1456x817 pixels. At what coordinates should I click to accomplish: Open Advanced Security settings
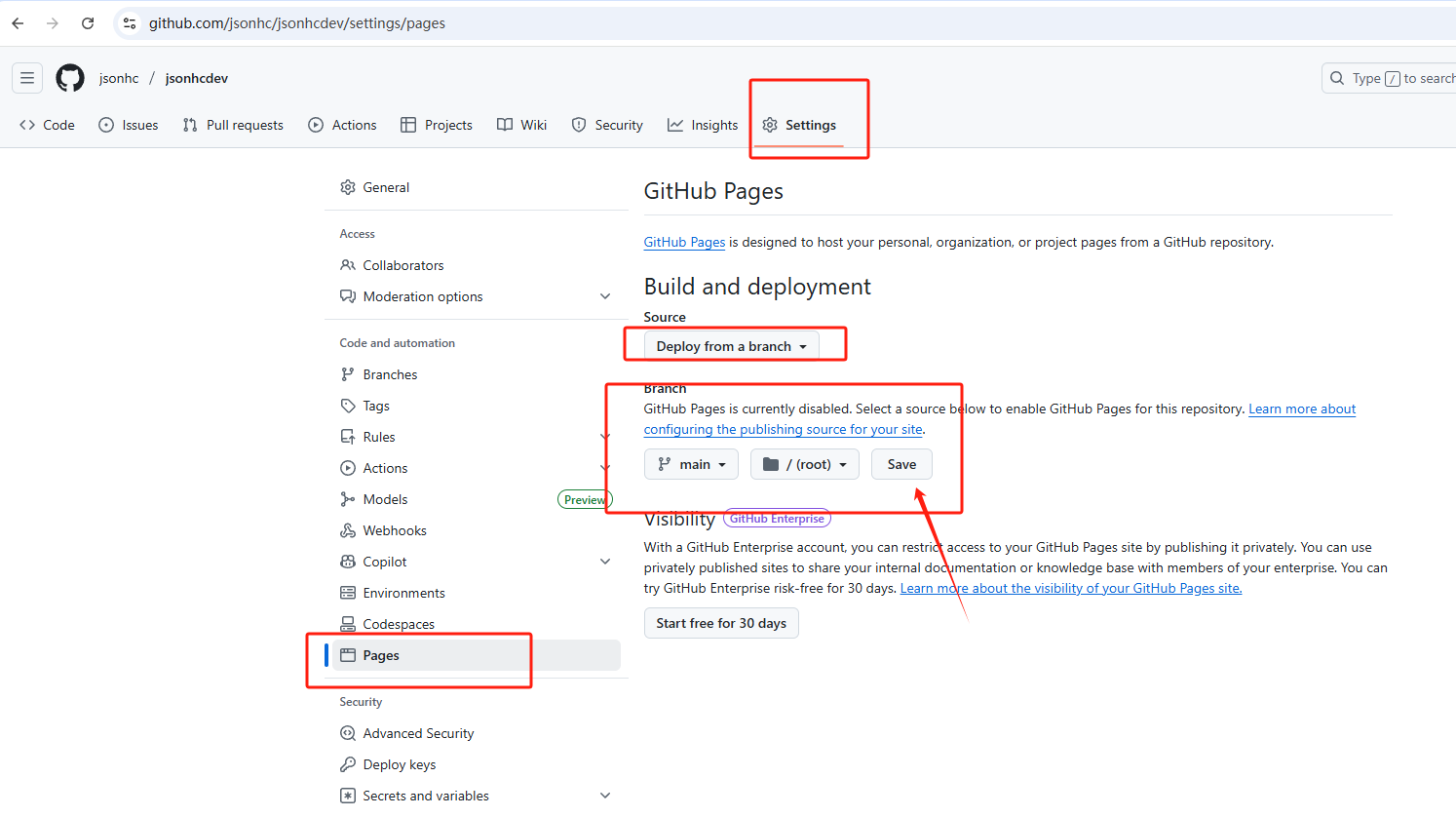[477, 733]
